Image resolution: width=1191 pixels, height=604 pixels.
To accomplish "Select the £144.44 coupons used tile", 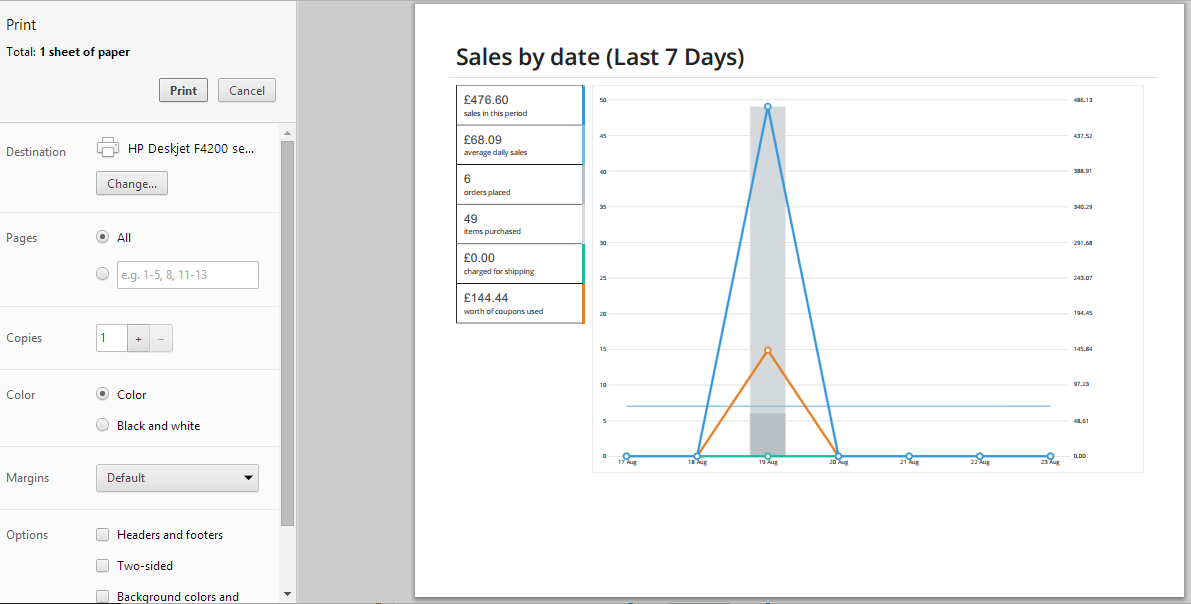I will click(519, 302).
